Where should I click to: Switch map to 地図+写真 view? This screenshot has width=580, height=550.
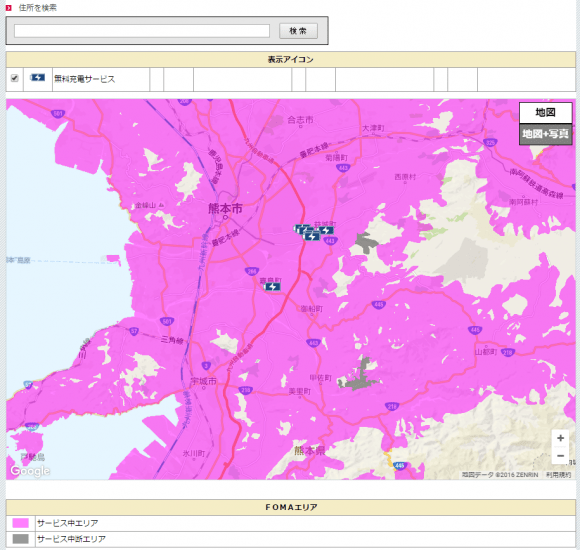pos(545,134)
